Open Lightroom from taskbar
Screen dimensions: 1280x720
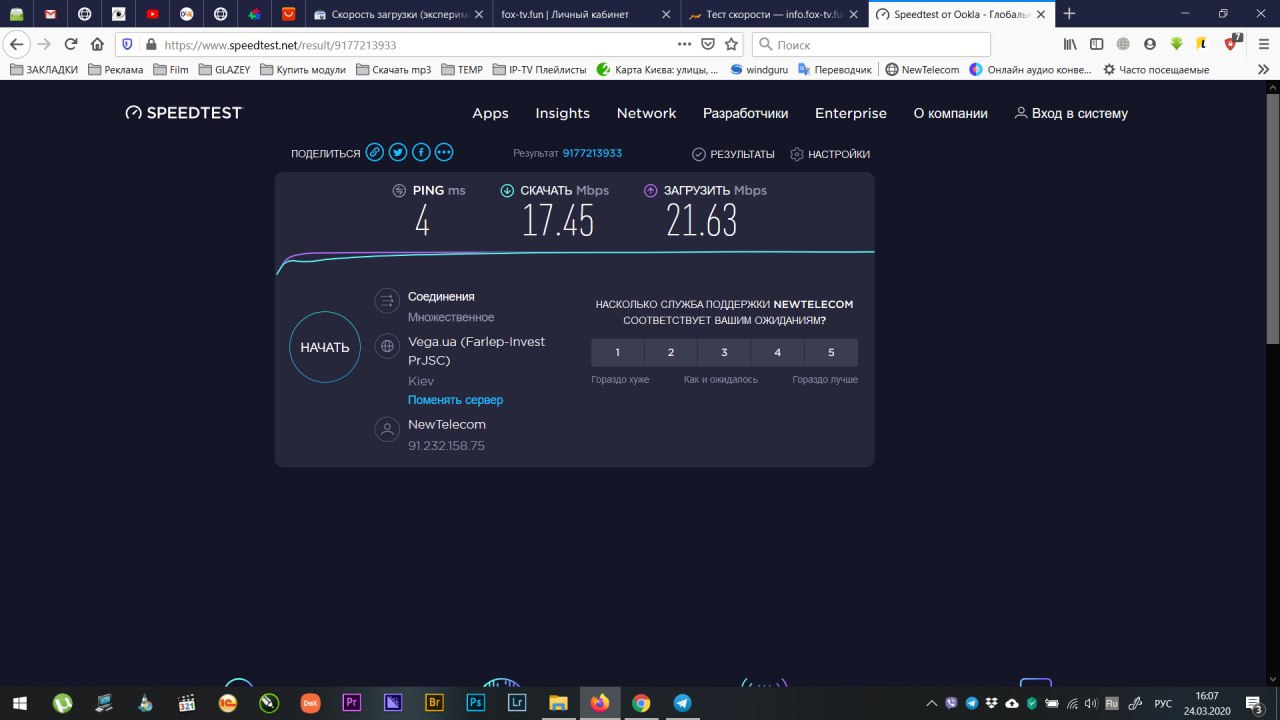[x=517, y=703]
